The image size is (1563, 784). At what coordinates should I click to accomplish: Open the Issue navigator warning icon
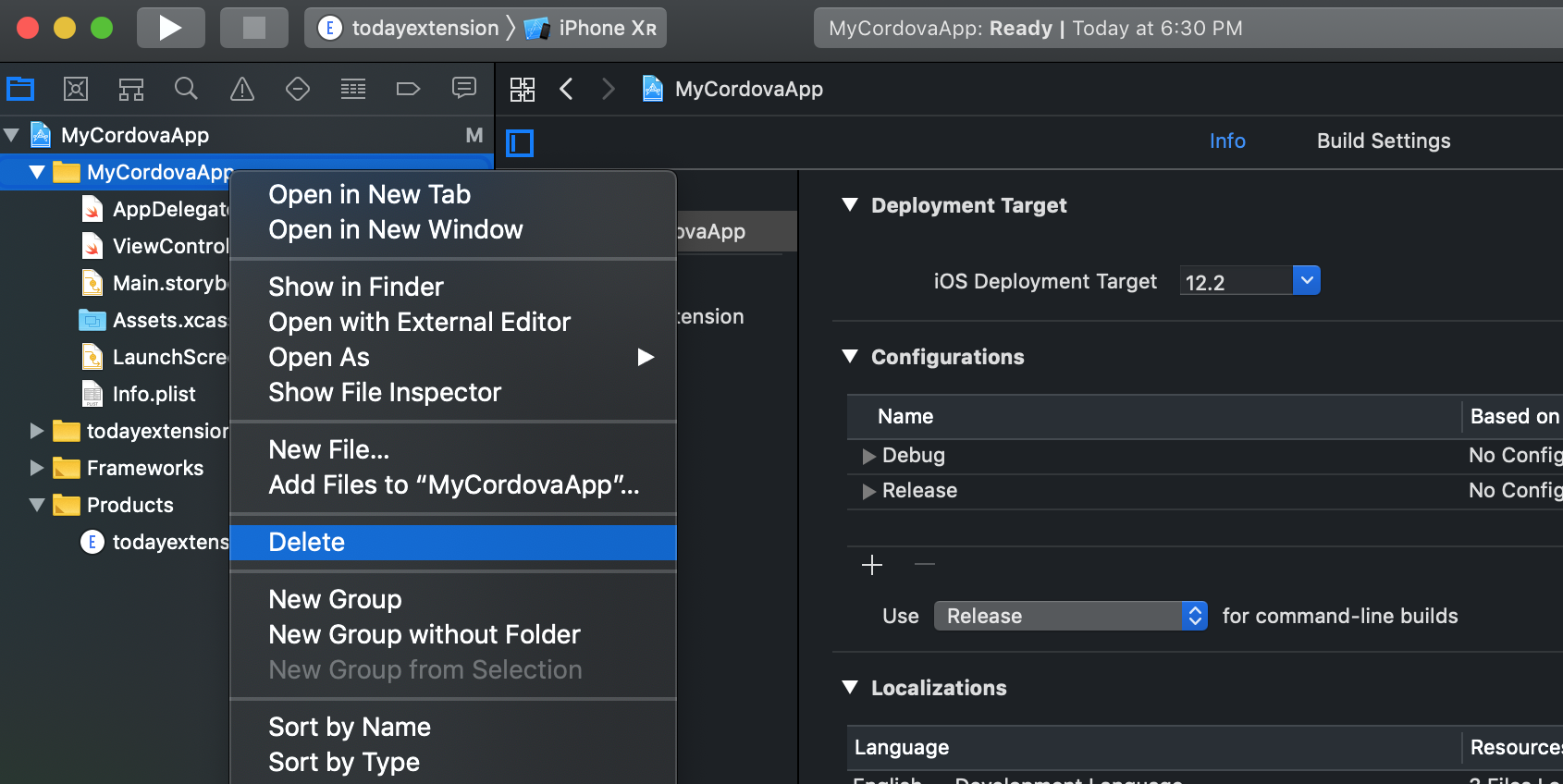click(242, 89)
